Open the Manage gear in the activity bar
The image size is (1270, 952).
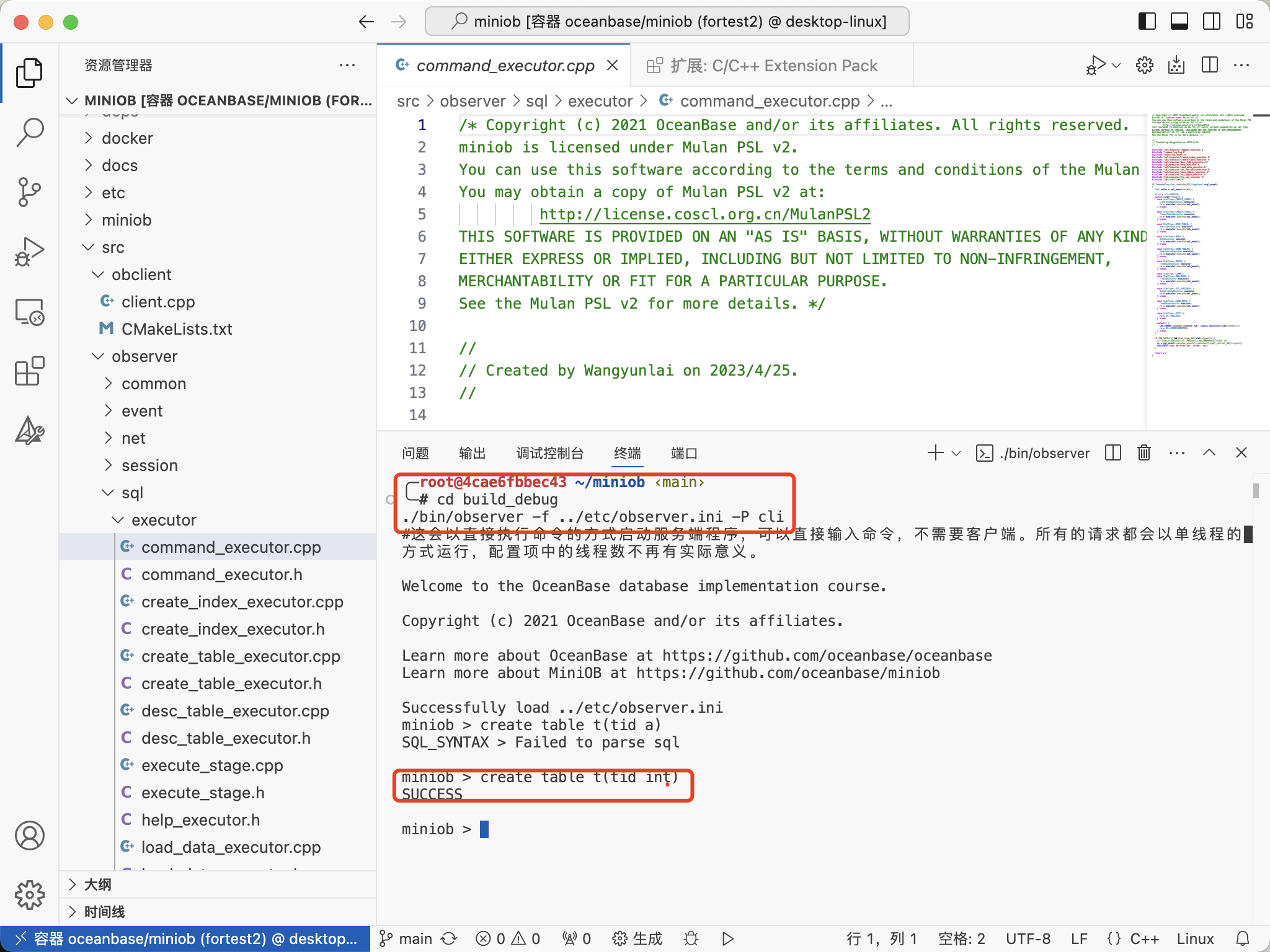pos(29,894)
